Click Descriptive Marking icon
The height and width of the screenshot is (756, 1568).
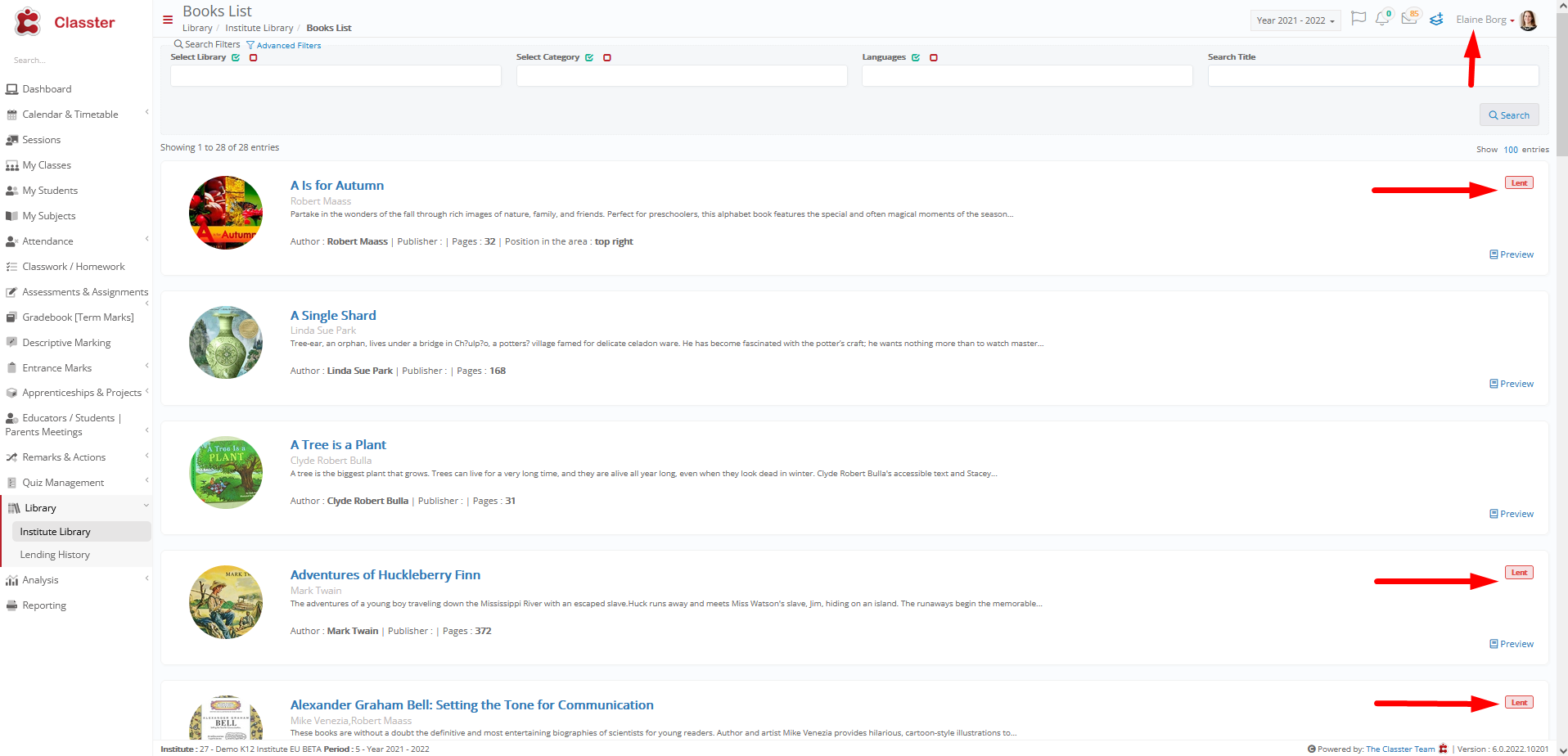coord(11,343)
